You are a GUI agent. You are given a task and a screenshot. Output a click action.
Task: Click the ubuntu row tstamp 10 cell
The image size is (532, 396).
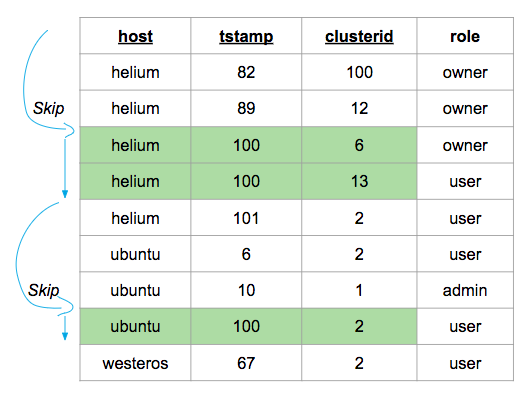pos(246,290)
